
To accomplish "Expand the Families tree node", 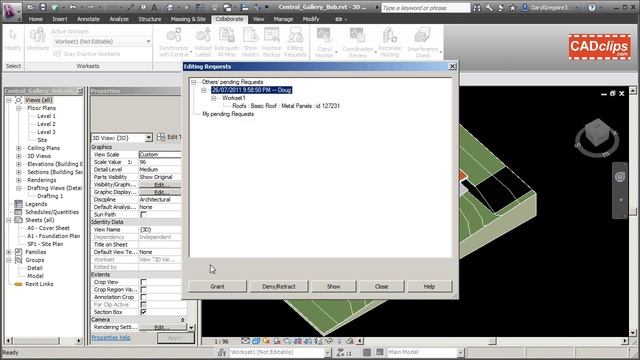I will point(9,252).
